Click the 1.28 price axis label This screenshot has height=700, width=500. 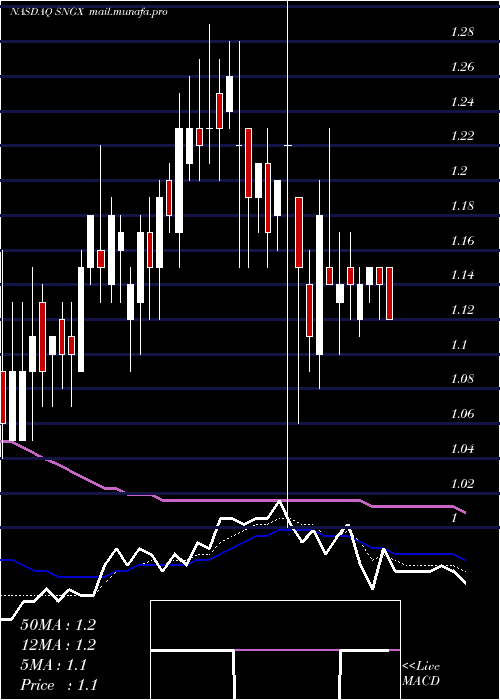(462, 33)
